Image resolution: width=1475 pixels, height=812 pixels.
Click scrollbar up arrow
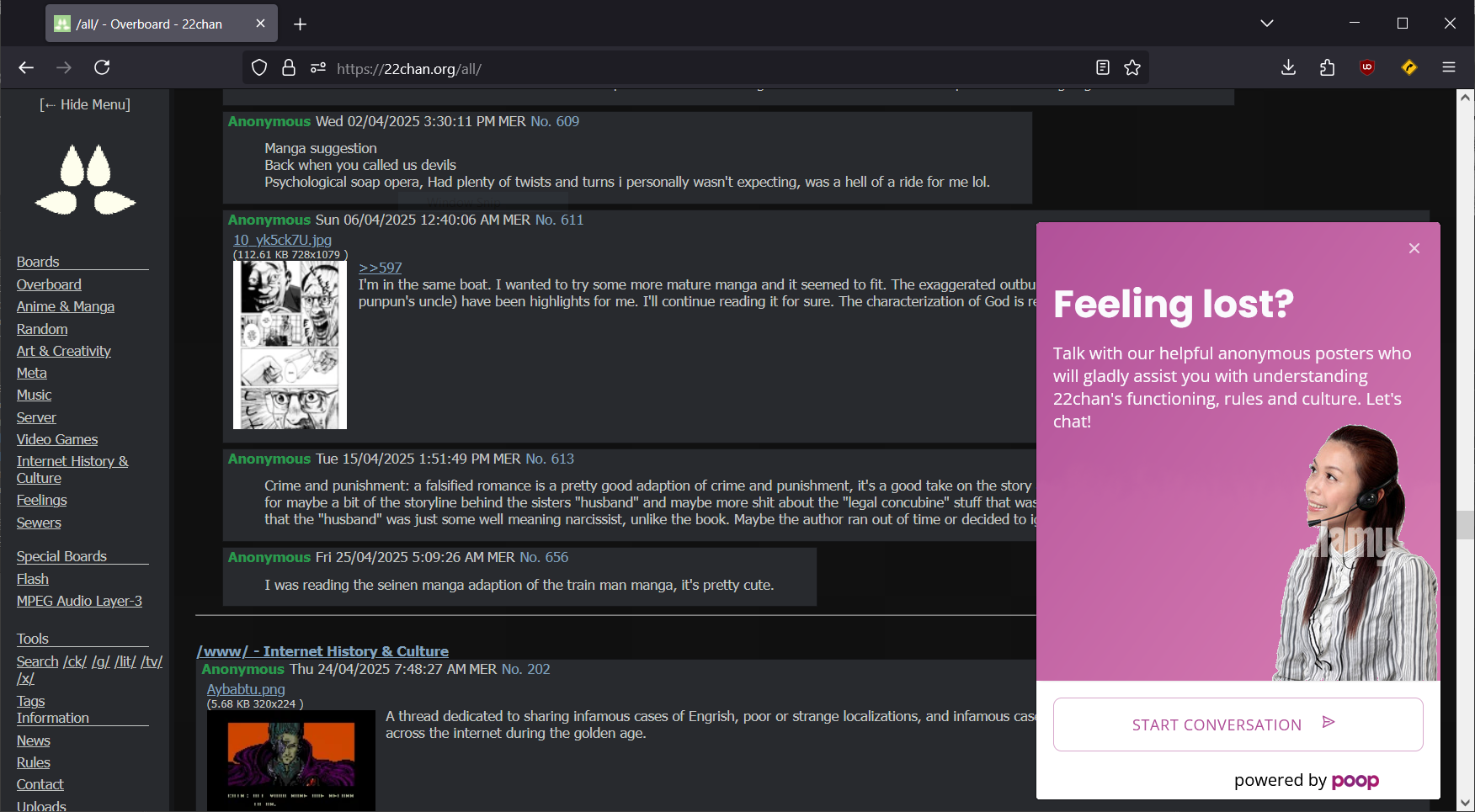point(1466,98)
